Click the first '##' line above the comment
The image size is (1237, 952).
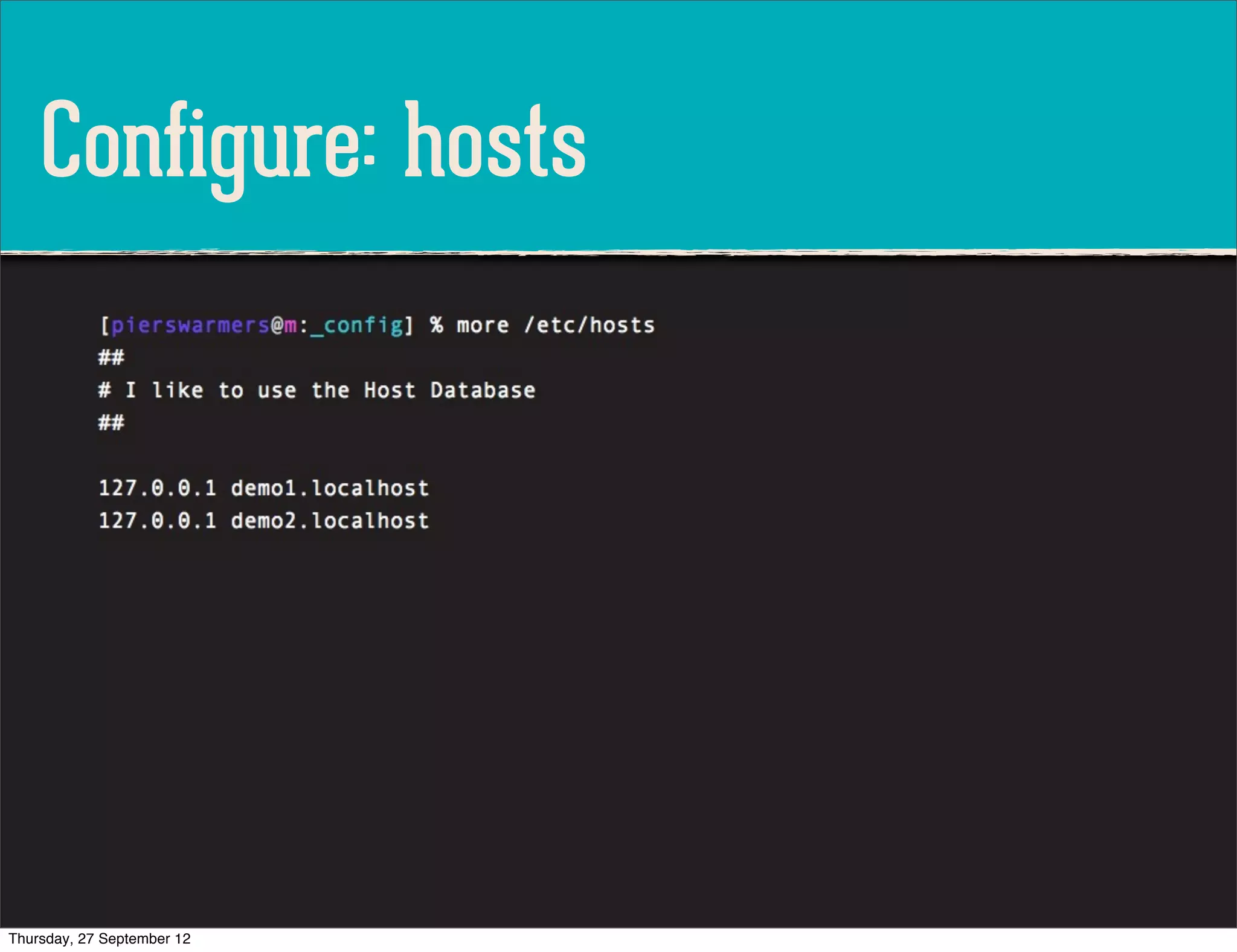[x=111, y=358]
